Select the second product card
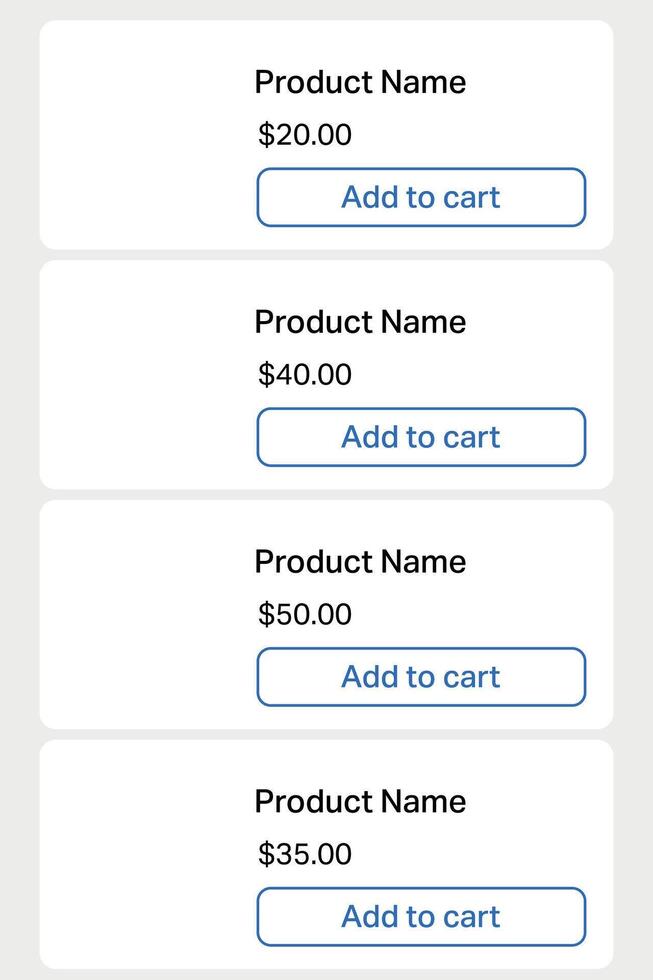 pyautogui.click(x=326, y=375)
